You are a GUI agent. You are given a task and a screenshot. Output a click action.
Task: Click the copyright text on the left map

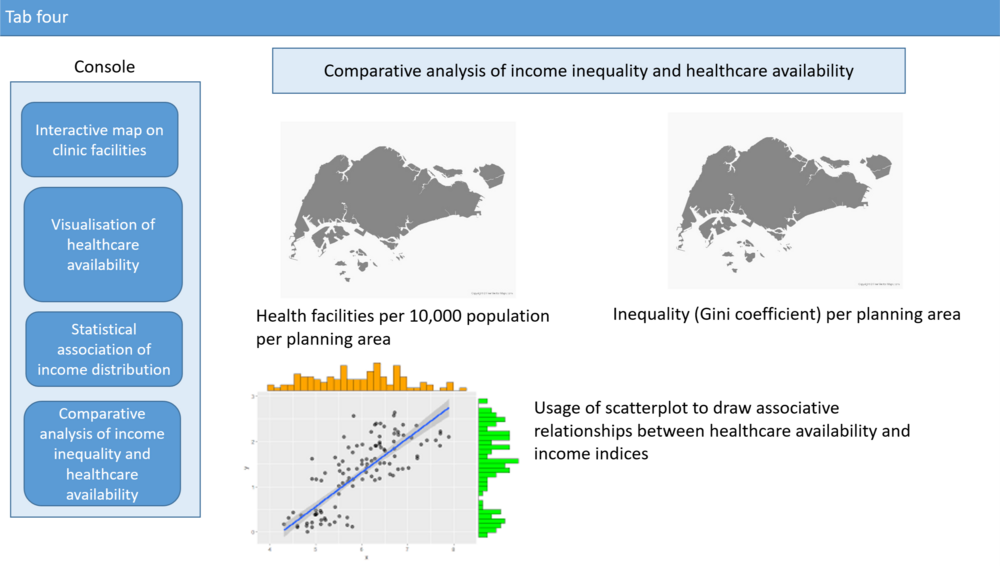tap(491, 293)
